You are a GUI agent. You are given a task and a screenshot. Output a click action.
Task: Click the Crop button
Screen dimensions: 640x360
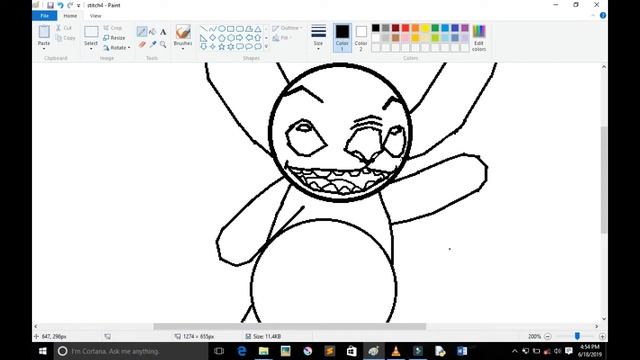click(113, 28)
